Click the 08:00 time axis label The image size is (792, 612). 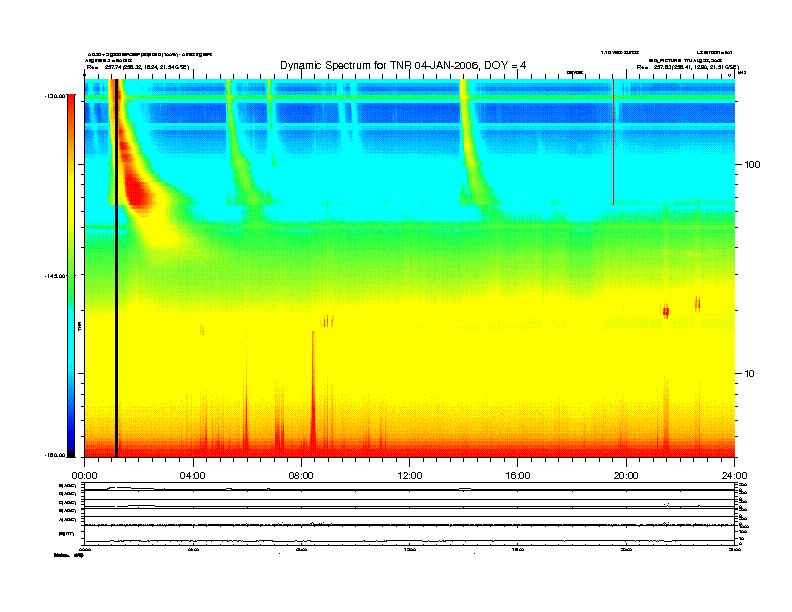(301, 476)
